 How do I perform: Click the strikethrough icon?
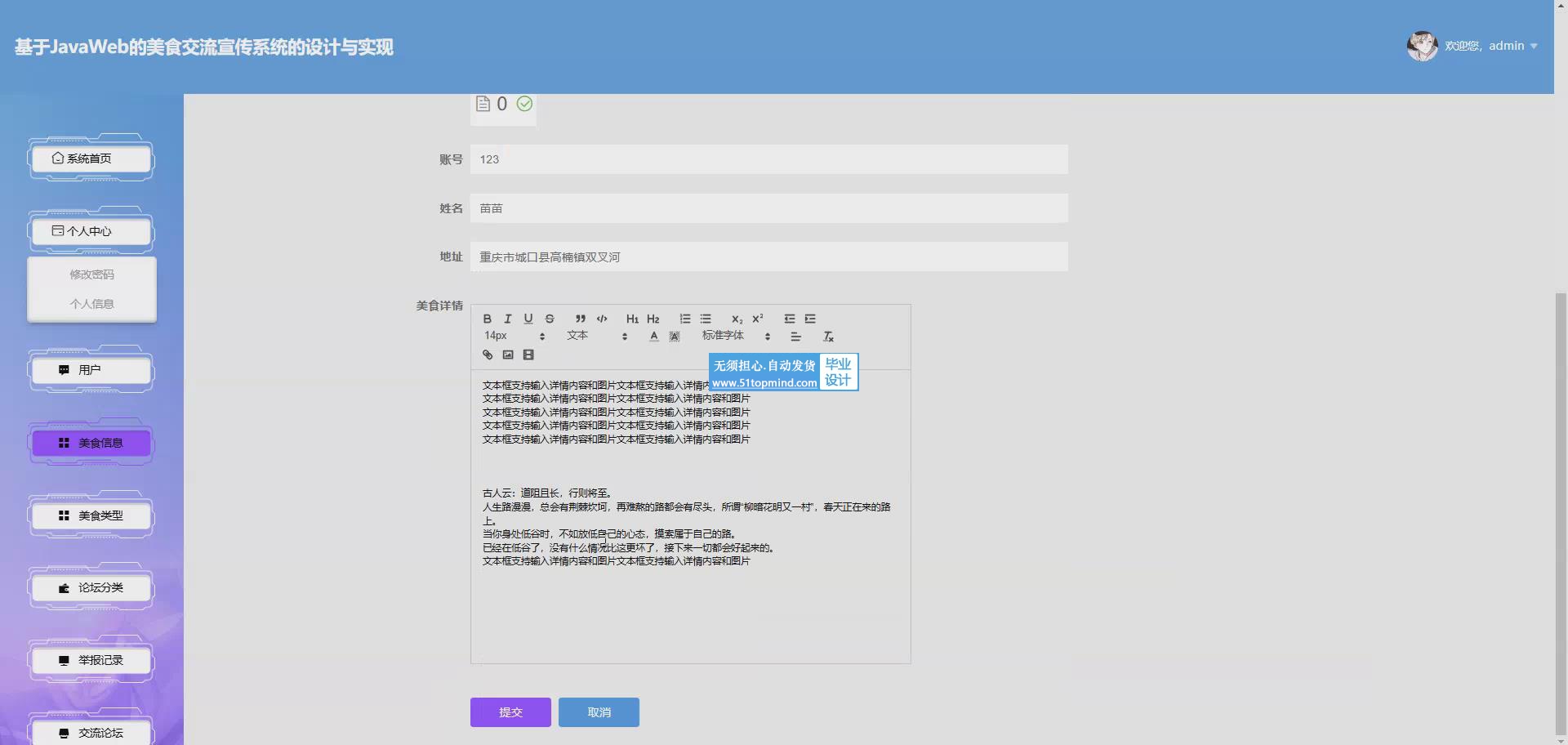pos(550,319)
